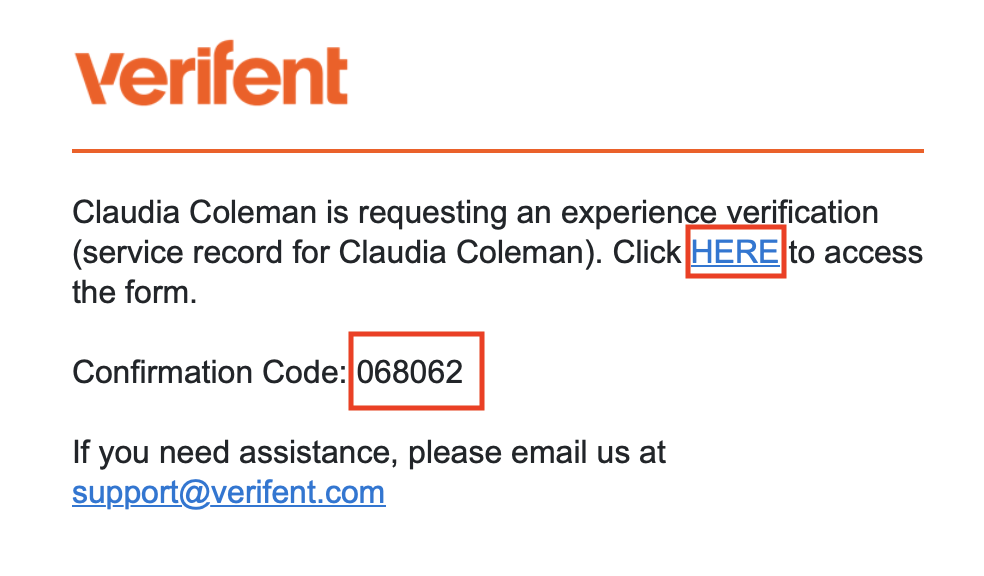
Task: Click the confirmation code 068062
Action: click(x=411, y=373)
